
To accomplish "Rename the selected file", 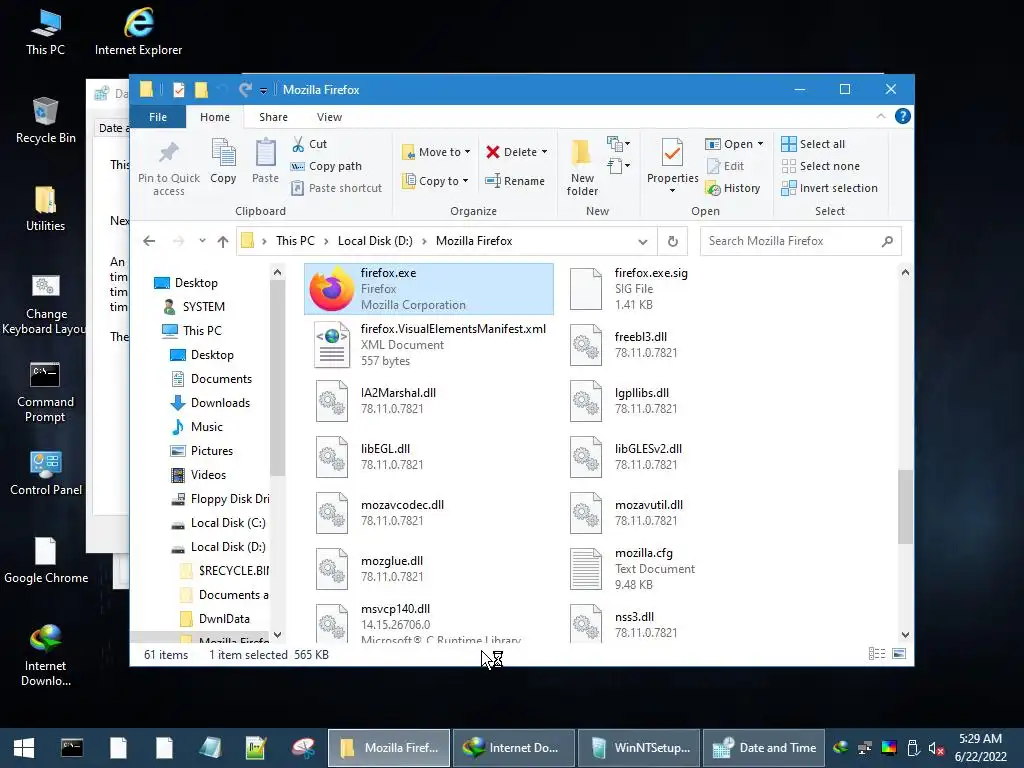I will coord(515,181).
